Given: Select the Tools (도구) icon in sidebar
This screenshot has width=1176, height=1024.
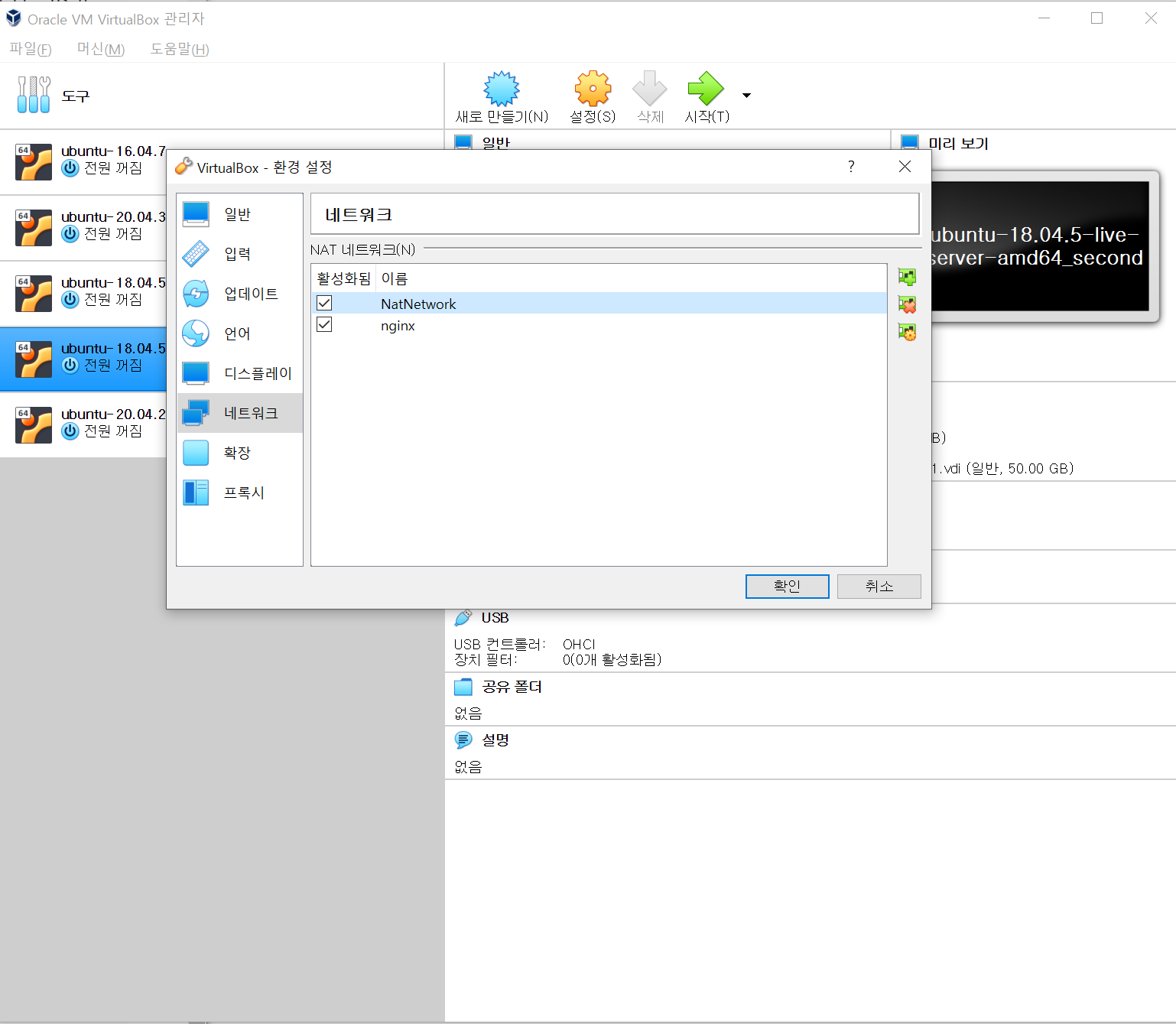Looking at the screenshot, I should (x=34, y=95).
